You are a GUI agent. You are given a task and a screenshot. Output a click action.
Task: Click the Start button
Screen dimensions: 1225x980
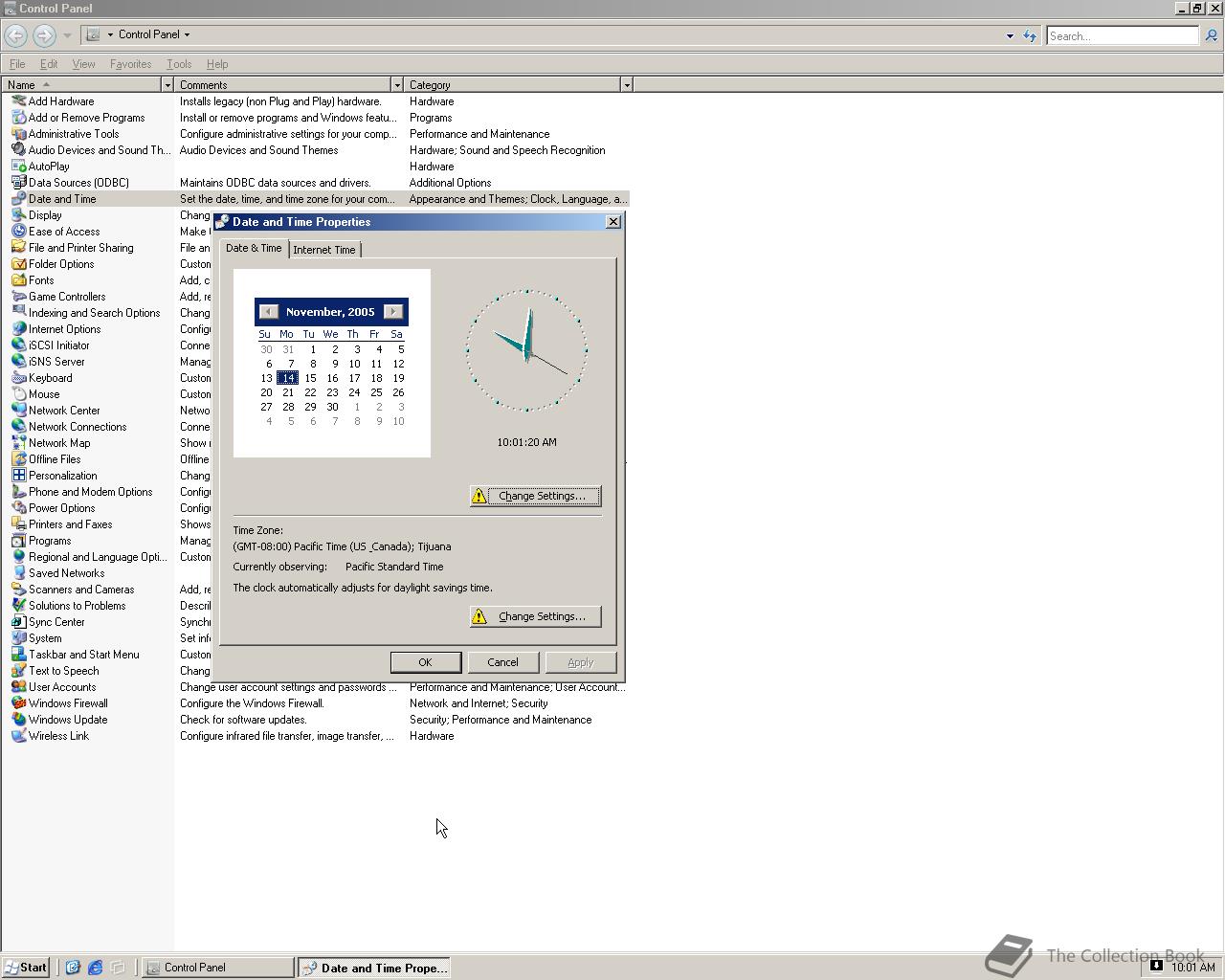pyautogui.click(x=25, y=968)
